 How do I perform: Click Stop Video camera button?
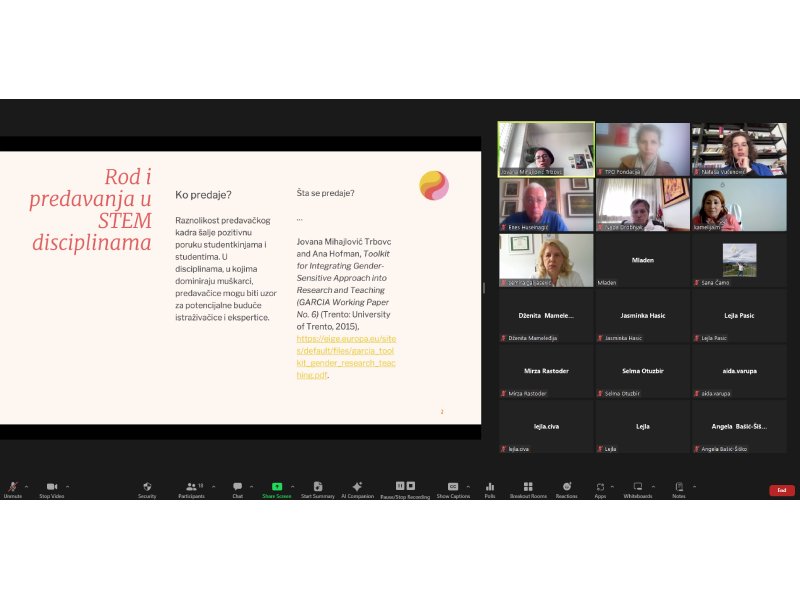51,487
